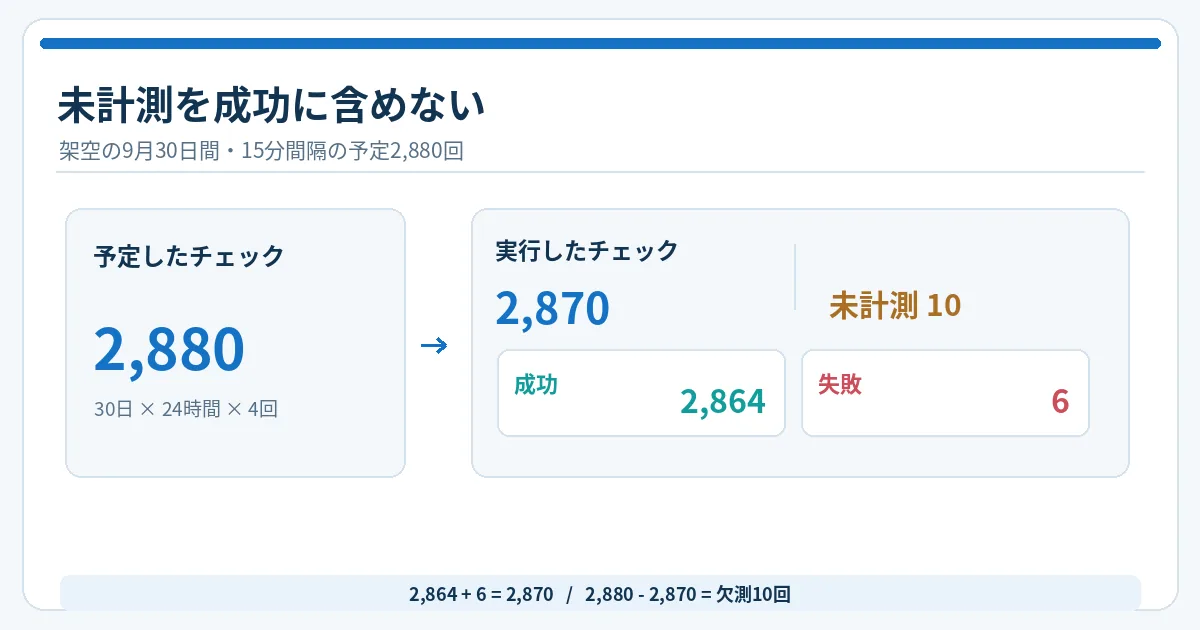Click the large 2,880 planned count
The image size is (1200, 630).
(x=169, y=349)
